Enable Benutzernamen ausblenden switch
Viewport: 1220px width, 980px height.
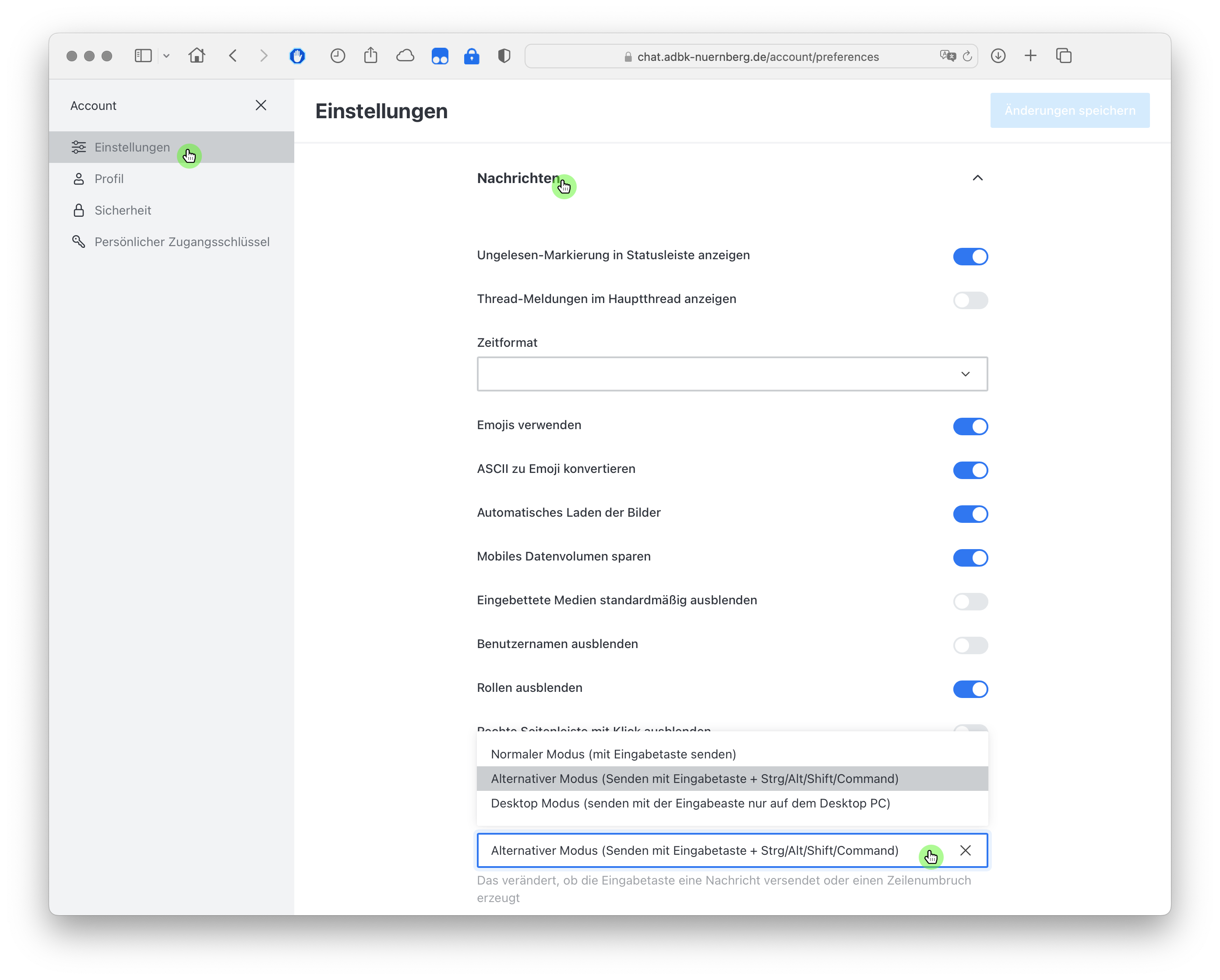click(970, 645)
